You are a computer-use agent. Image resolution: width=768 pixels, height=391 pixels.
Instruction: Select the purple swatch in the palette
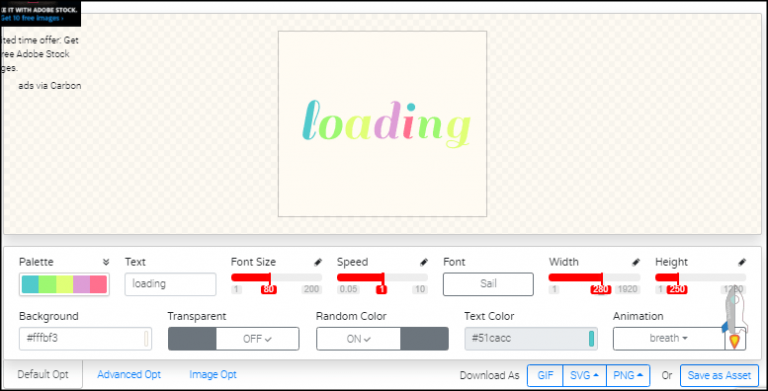pos(81,284)
